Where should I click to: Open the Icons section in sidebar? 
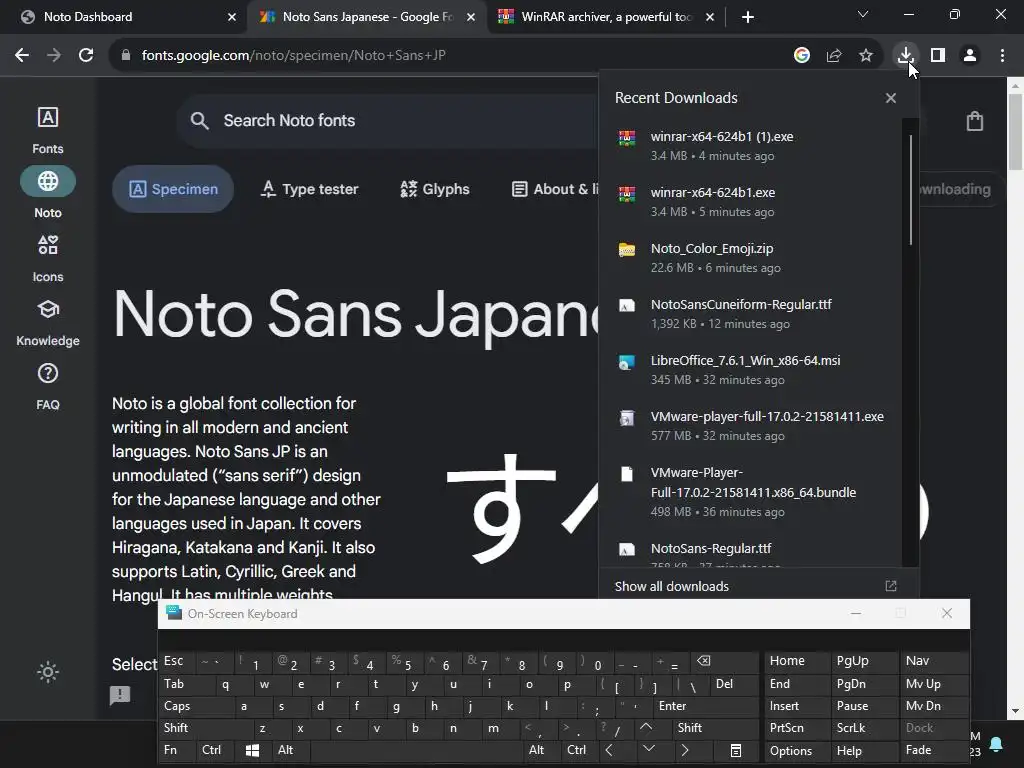pyautogui.click(x=48, y=258)
